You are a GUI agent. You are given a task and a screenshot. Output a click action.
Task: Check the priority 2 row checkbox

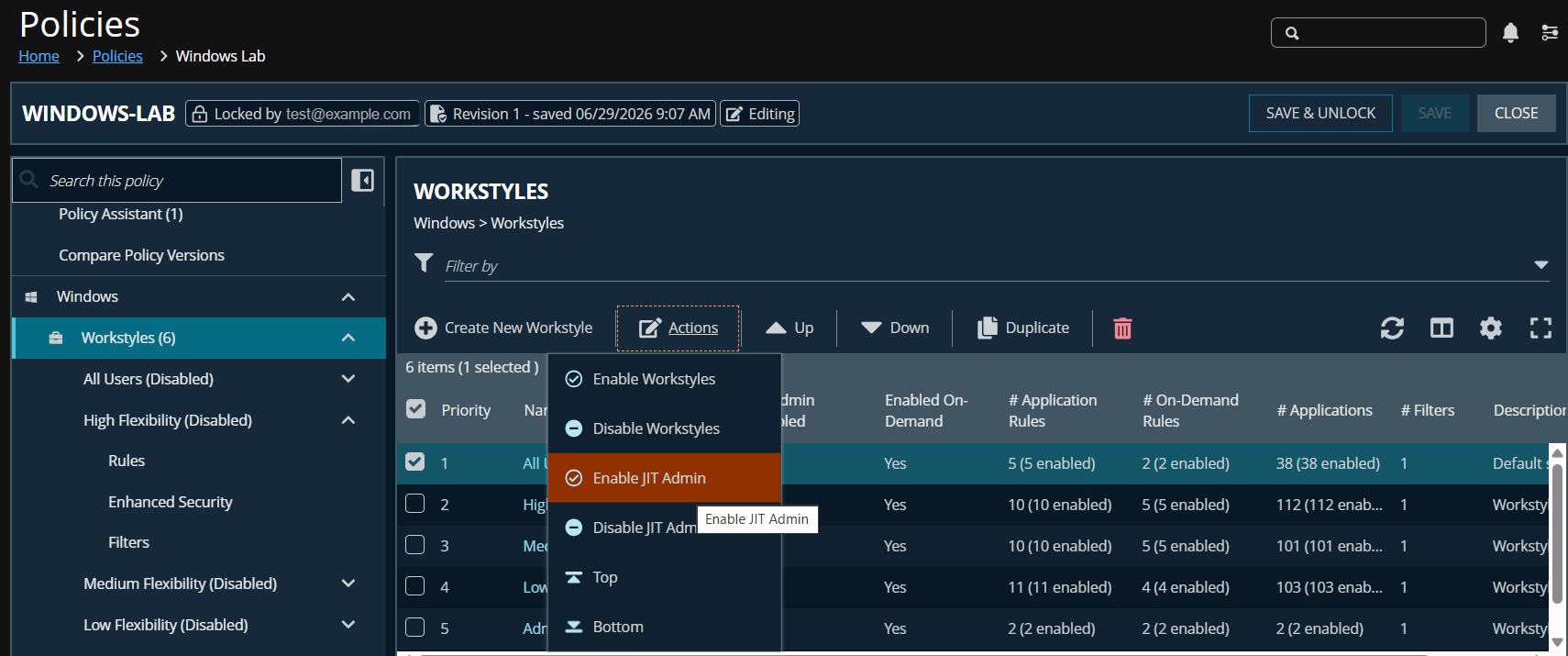click(415, 504)
